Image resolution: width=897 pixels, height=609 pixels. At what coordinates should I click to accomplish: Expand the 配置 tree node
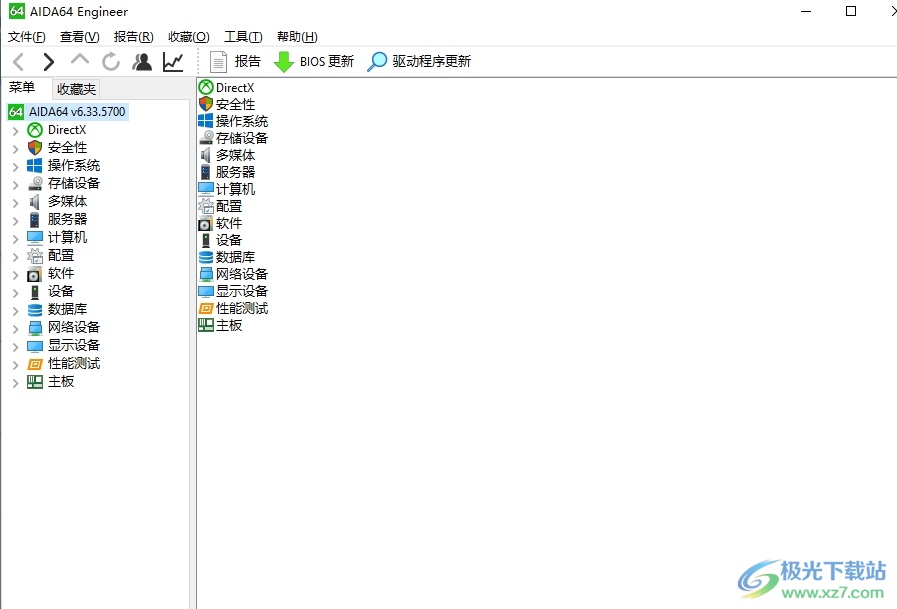tap(15, 257)
